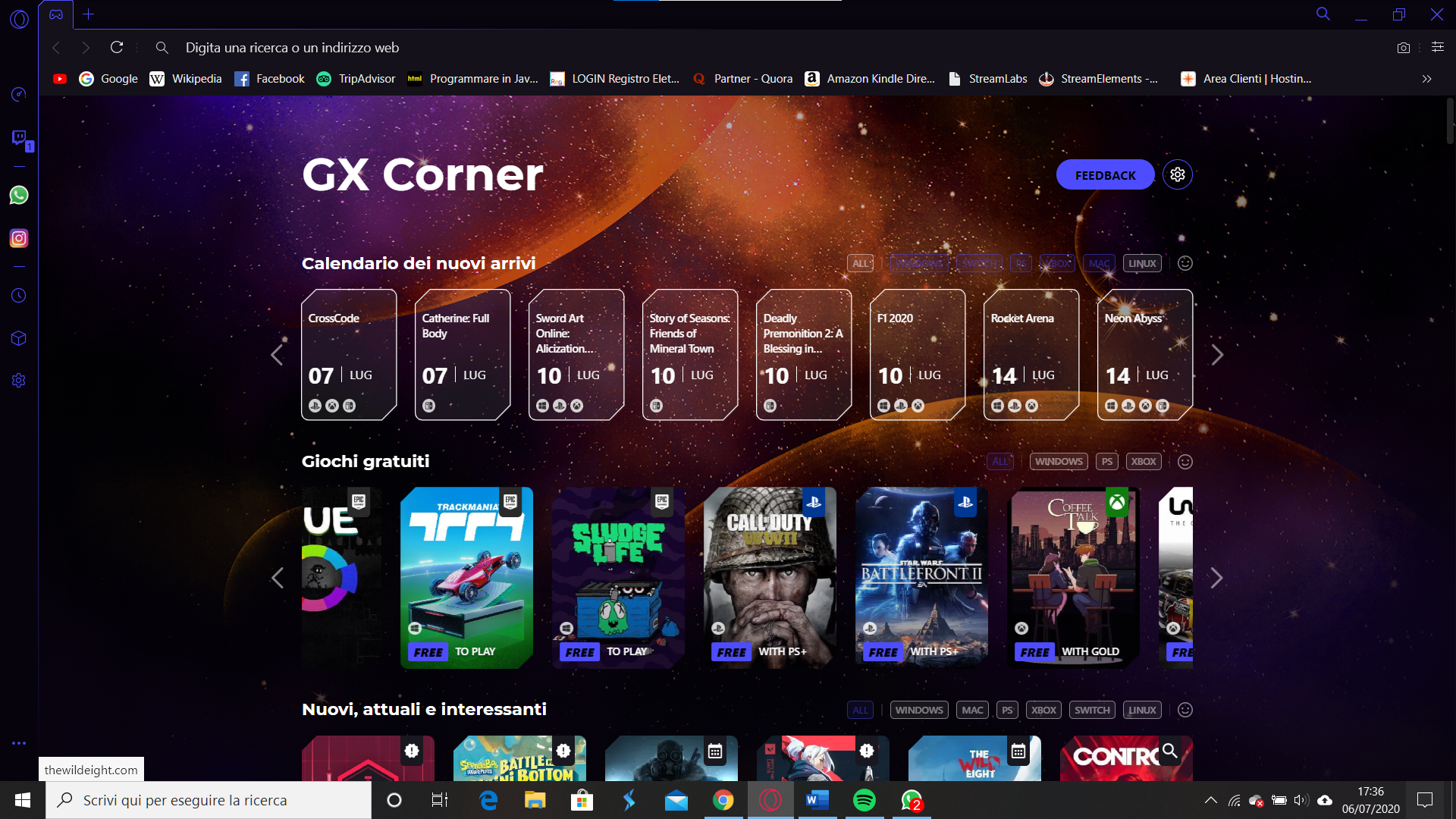Image resolution: width=1456 pixels, height=819 pixels.
Task: Open Google bookmark
Action: [108, 79]
